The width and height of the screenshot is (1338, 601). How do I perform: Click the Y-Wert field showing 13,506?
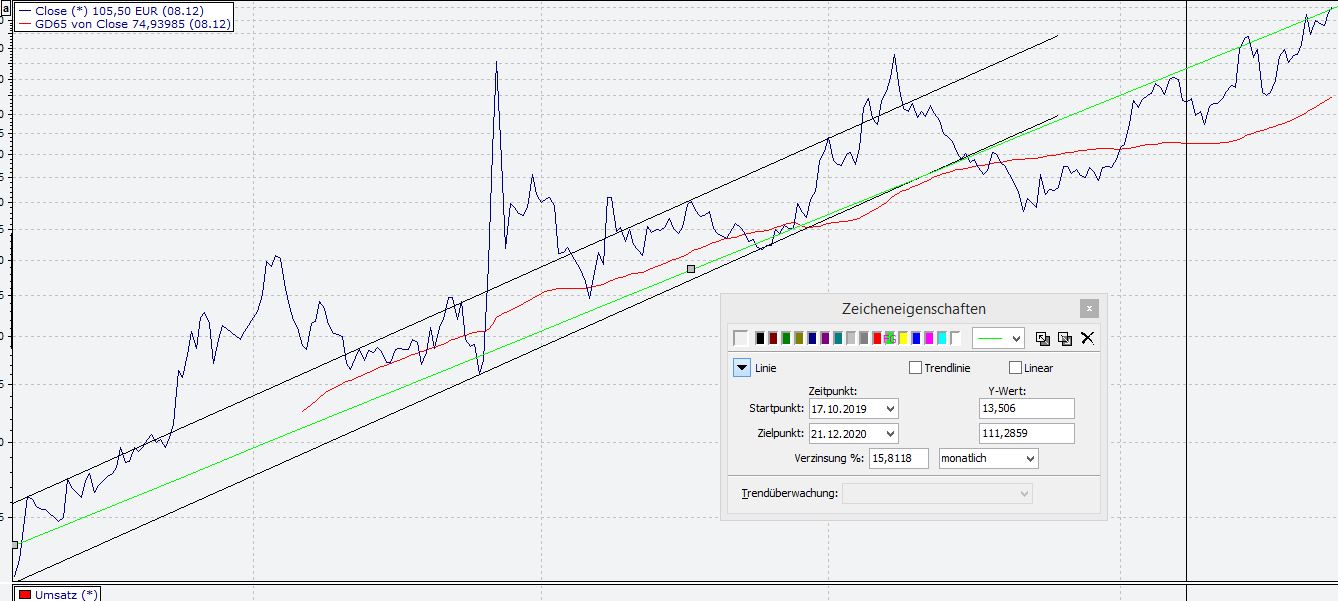tap(1025, 408)
